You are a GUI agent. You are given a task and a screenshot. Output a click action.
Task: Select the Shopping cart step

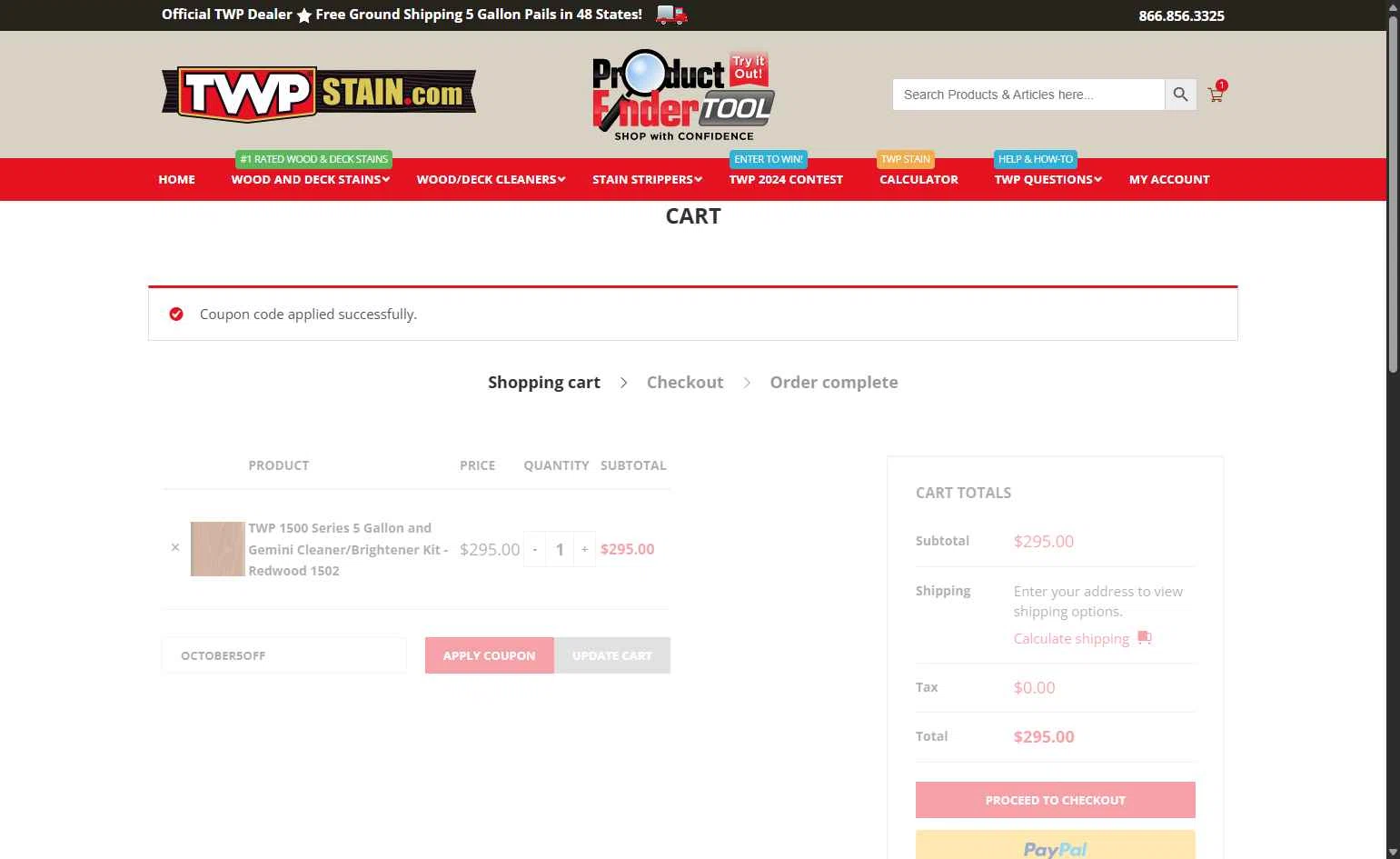[x=544, y=382]
